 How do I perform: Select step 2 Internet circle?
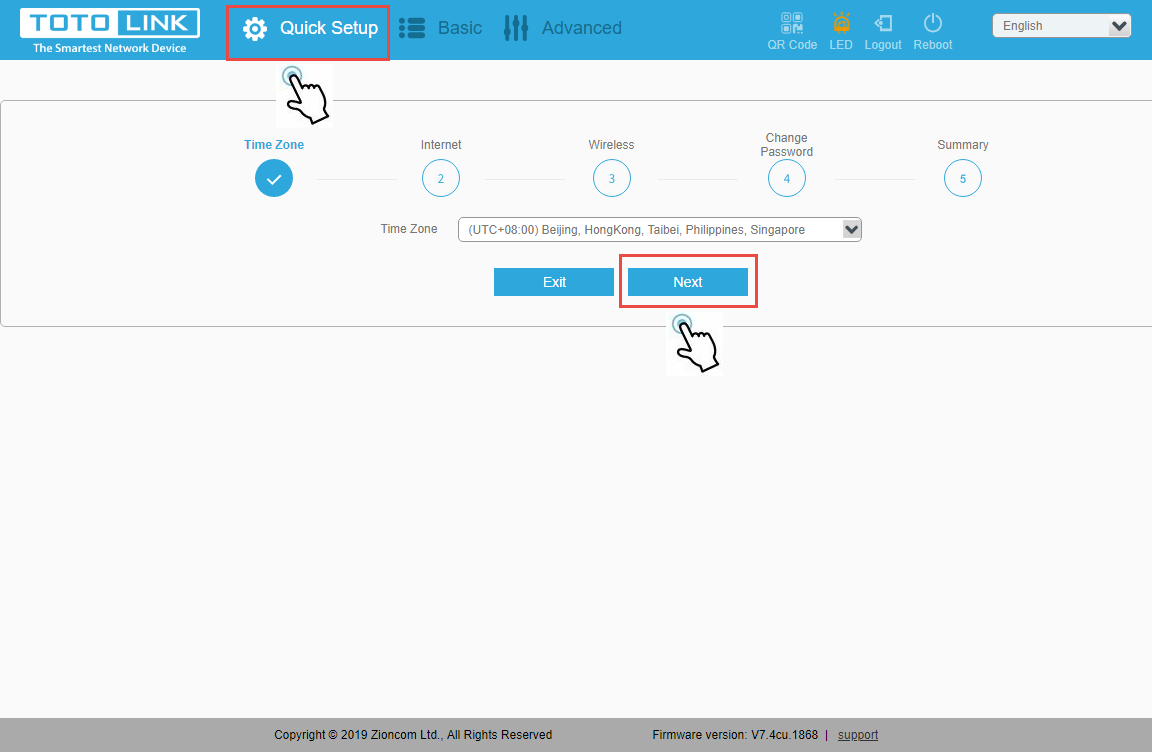point(441,178)
